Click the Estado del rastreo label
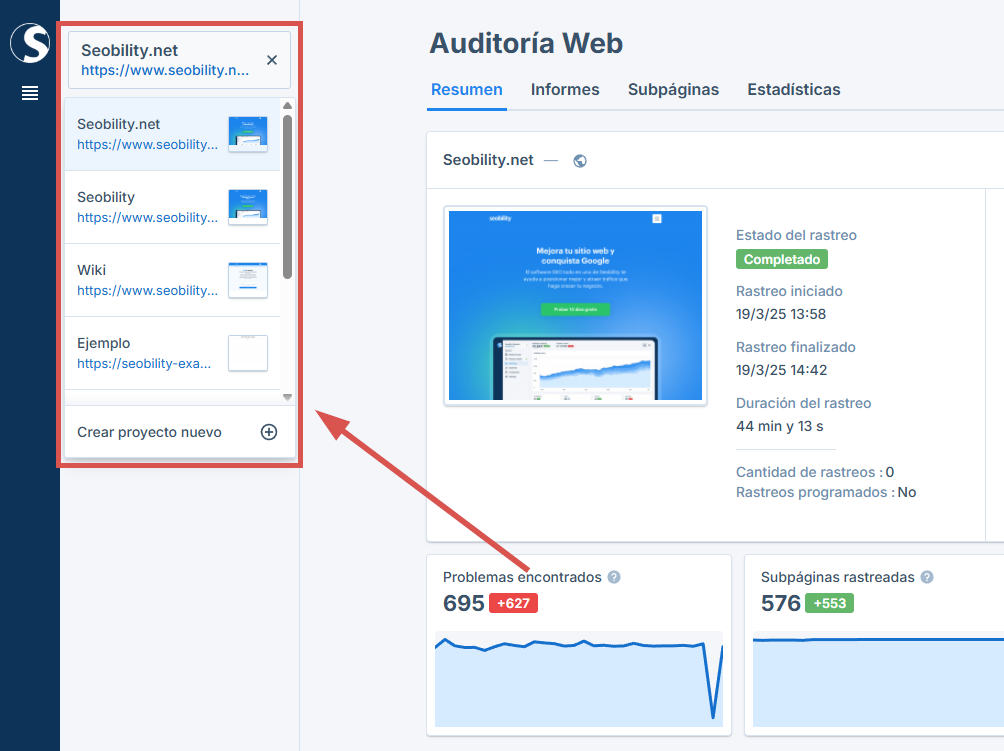The image size is (1004, 751). point(797,235)
